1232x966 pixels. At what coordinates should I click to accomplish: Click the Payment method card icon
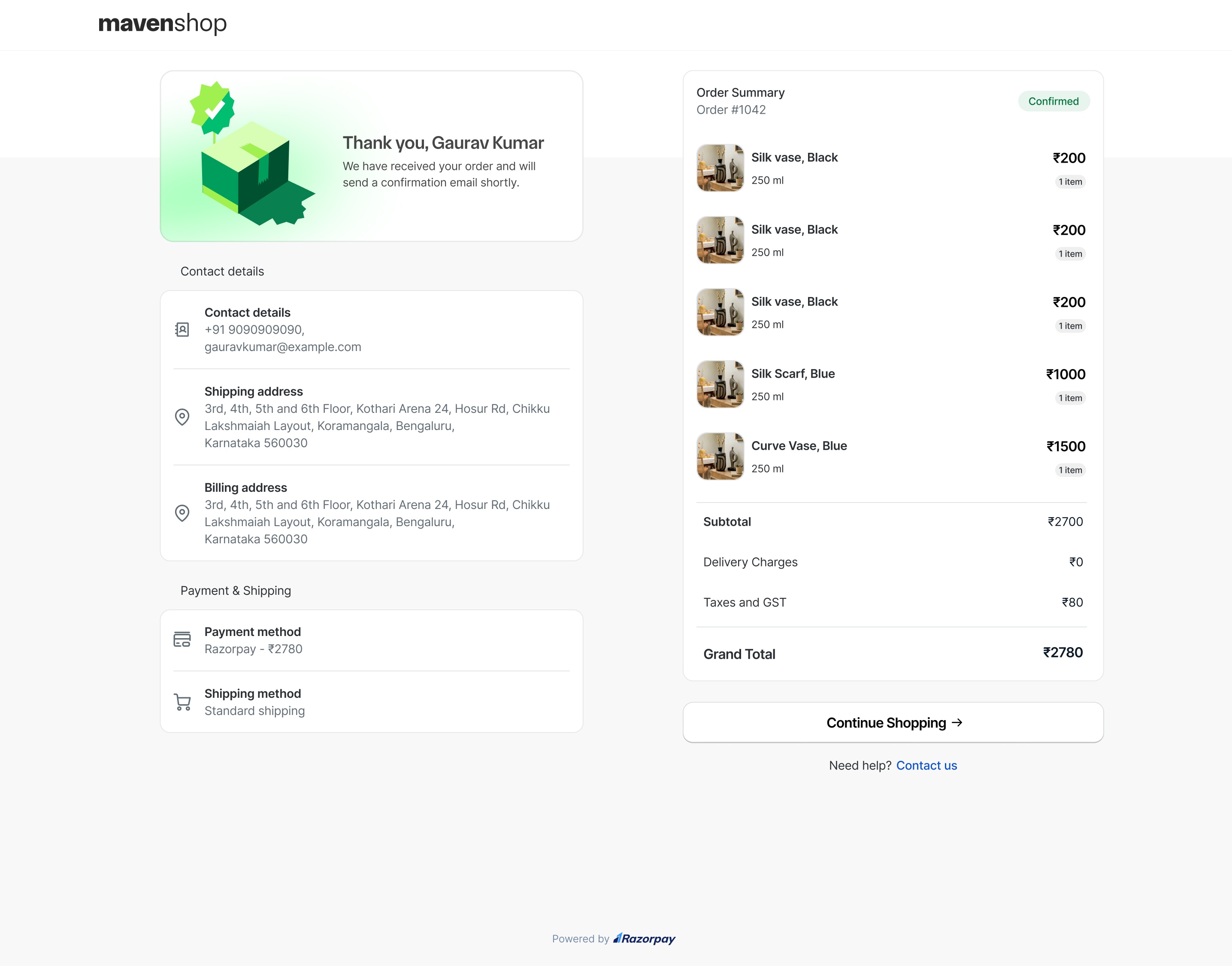coord(182,640)
